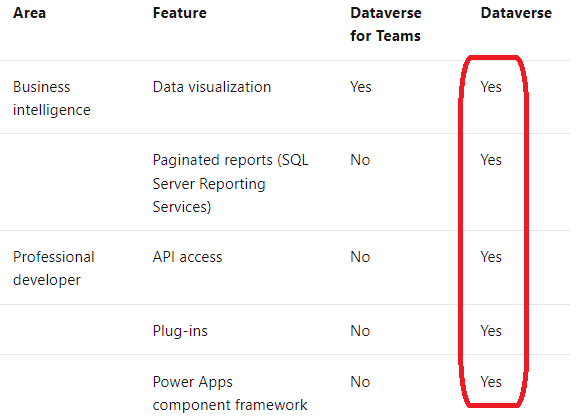Click Power Apps component framework text
This screenshot has height=420, width=587.
[x=230, y=393]
